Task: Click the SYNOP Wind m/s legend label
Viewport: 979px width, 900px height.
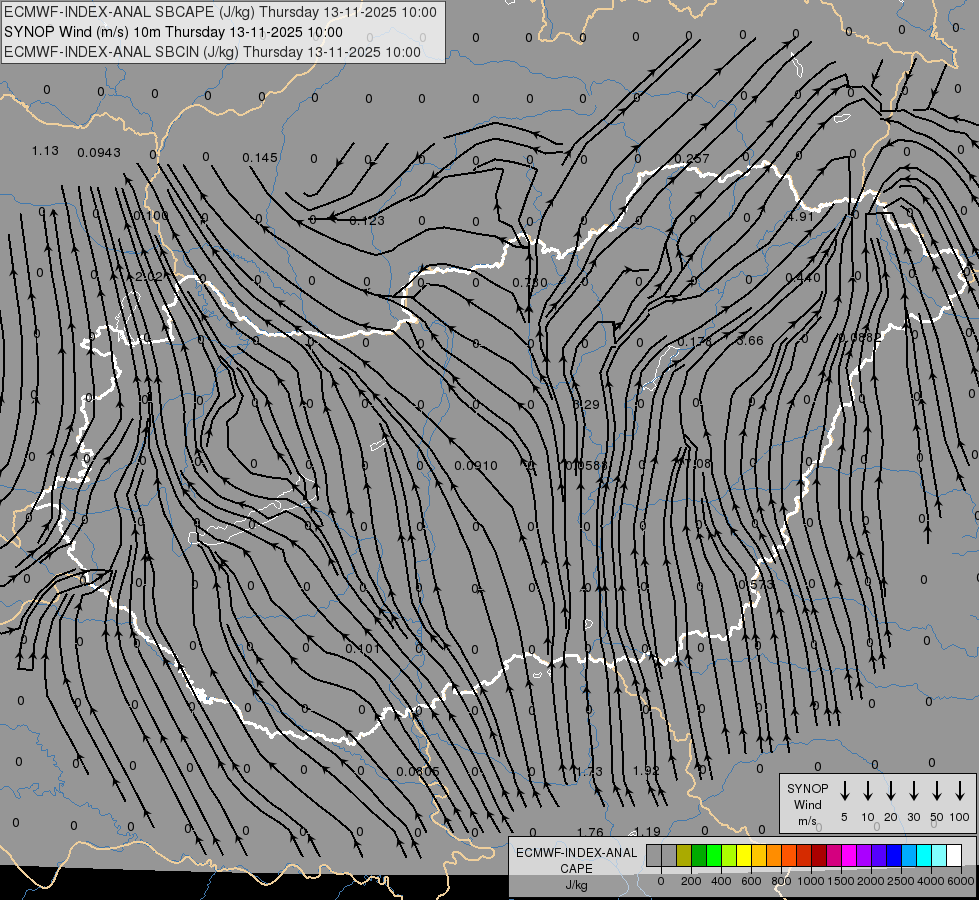Action: pos(807,804)
